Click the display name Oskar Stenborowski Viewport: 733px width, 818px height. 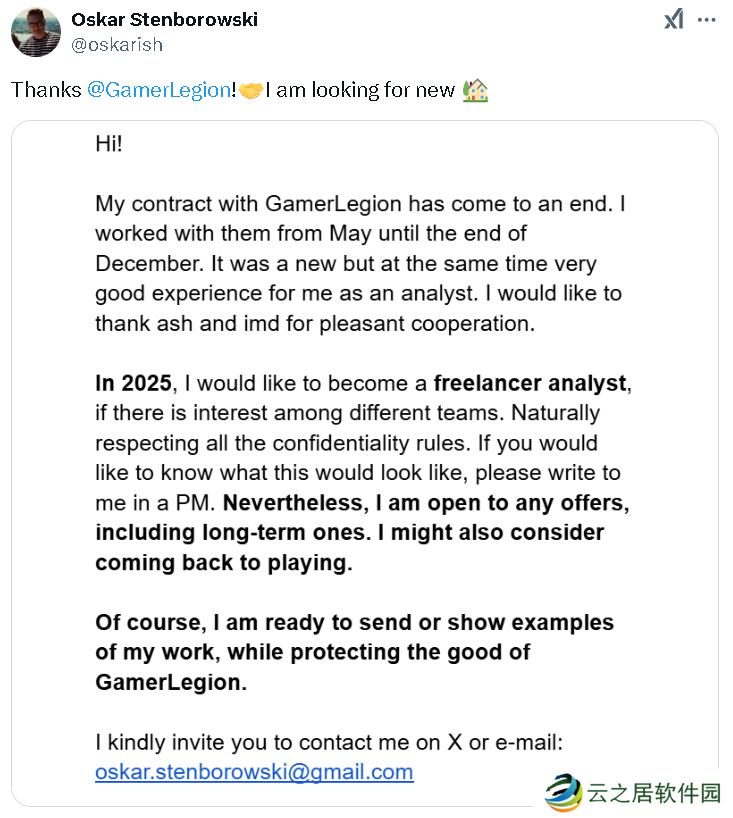click(x=164, y=20)
